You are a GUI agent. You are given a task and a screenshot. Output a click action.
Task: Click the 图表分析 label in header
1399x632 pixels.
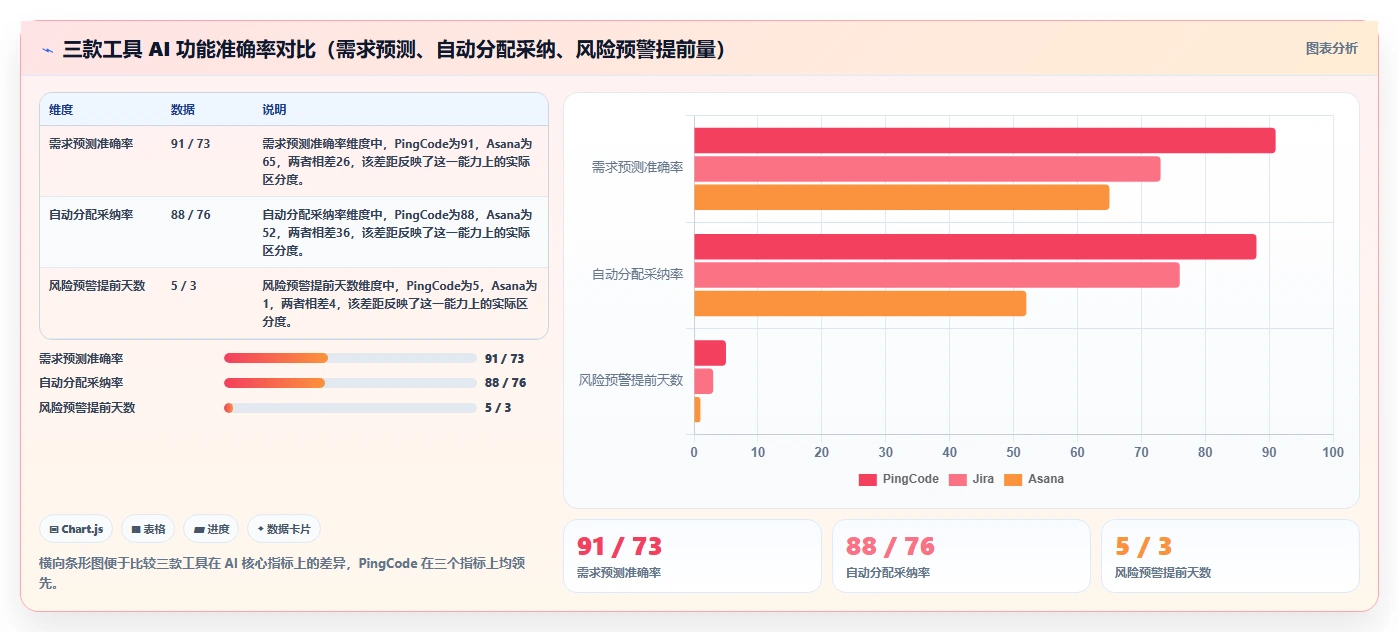[1332, 48]
